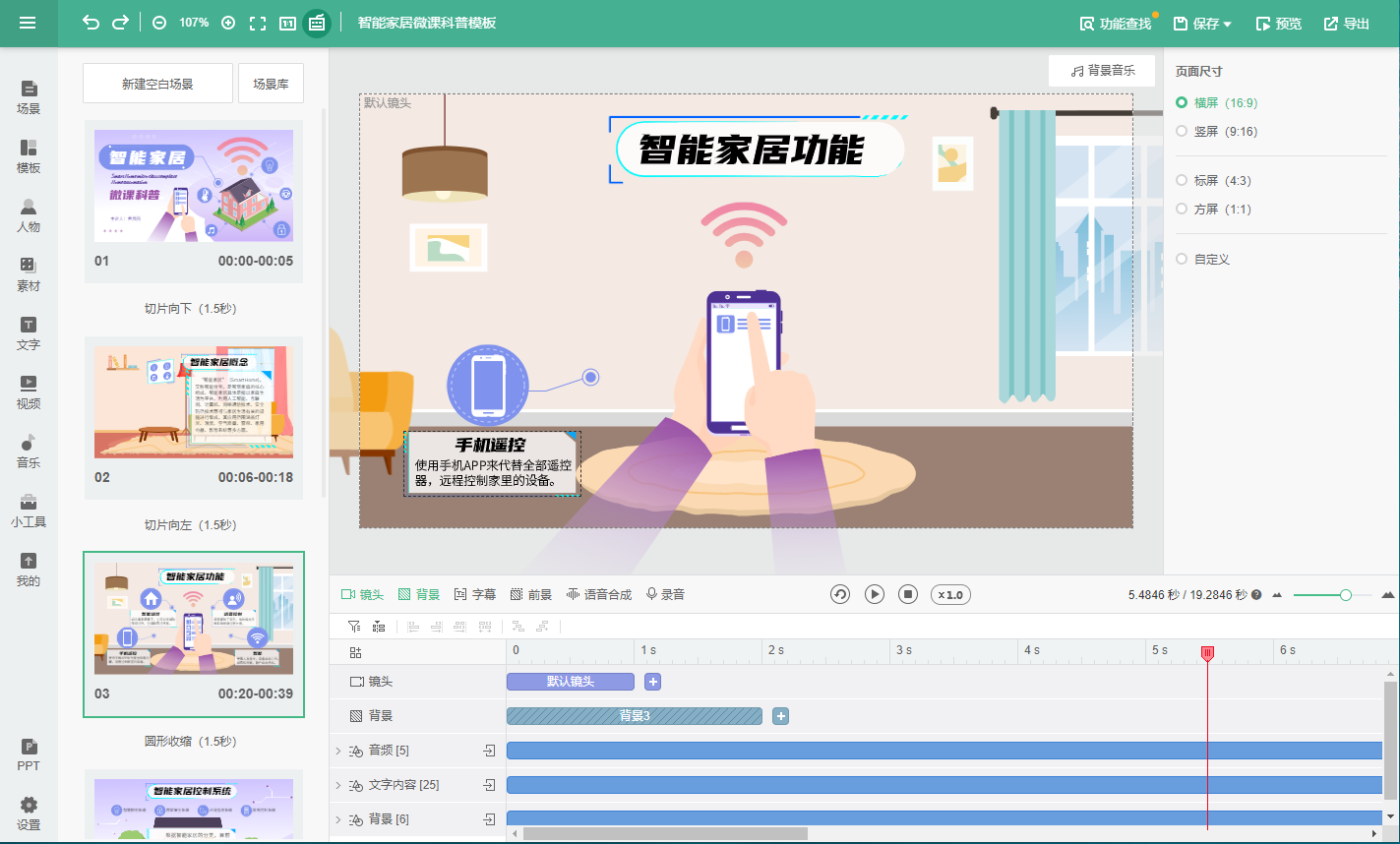Open 模板 panel in left sidebar
Screen dimensions: 1400x844
tap(29, 156)
